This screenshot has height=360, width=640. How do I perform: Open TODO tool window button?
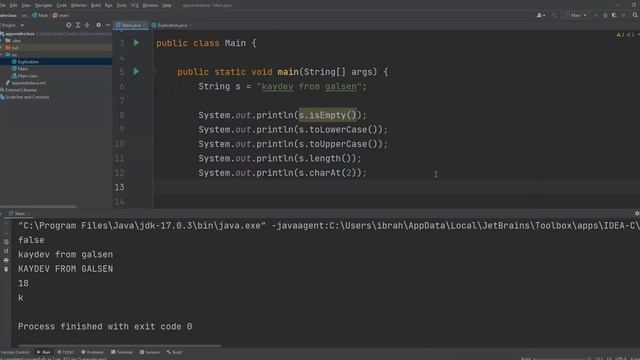66,352
